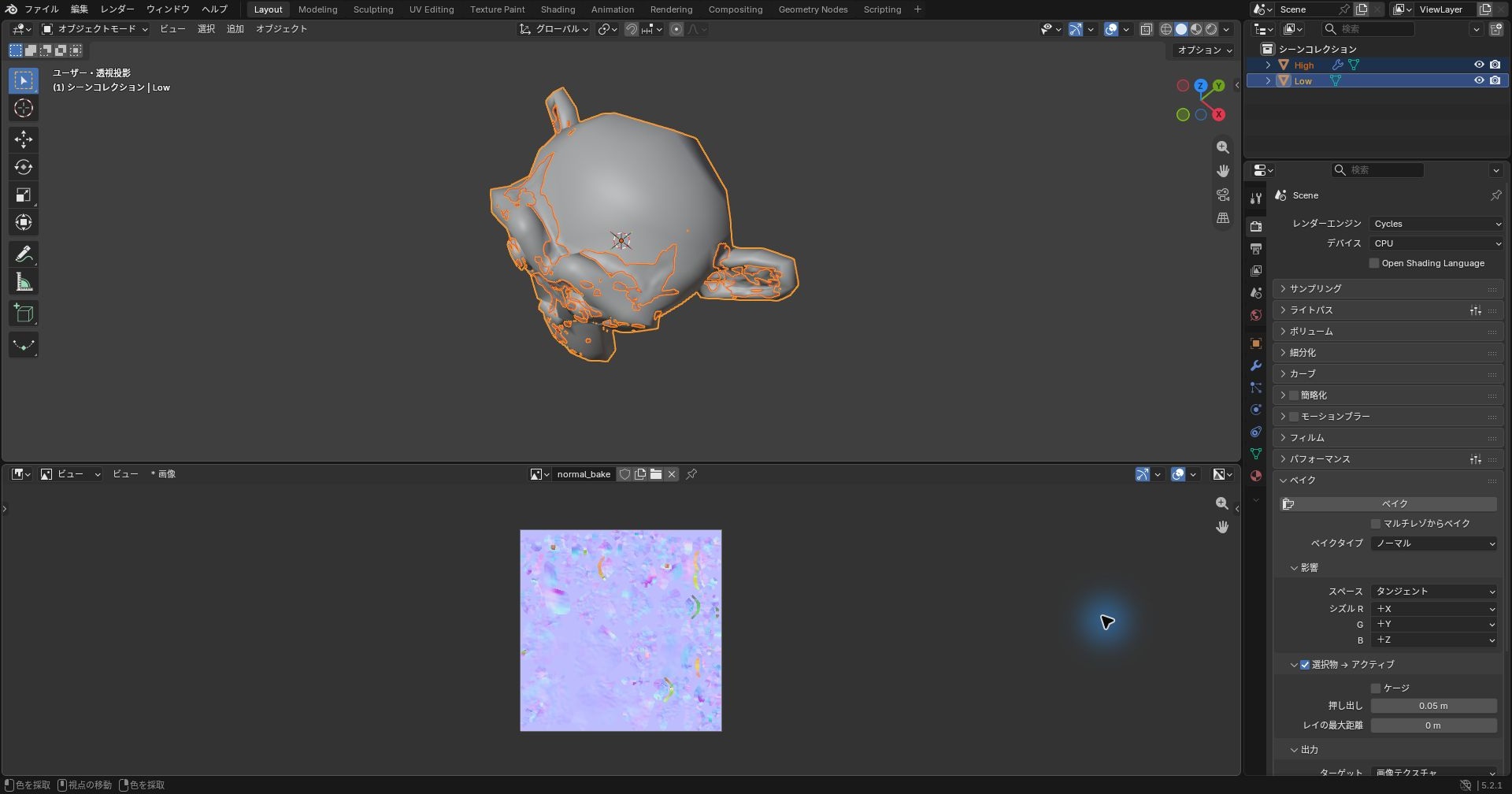Enable Open Shading Language checkbox

(x=1374, y=263)
